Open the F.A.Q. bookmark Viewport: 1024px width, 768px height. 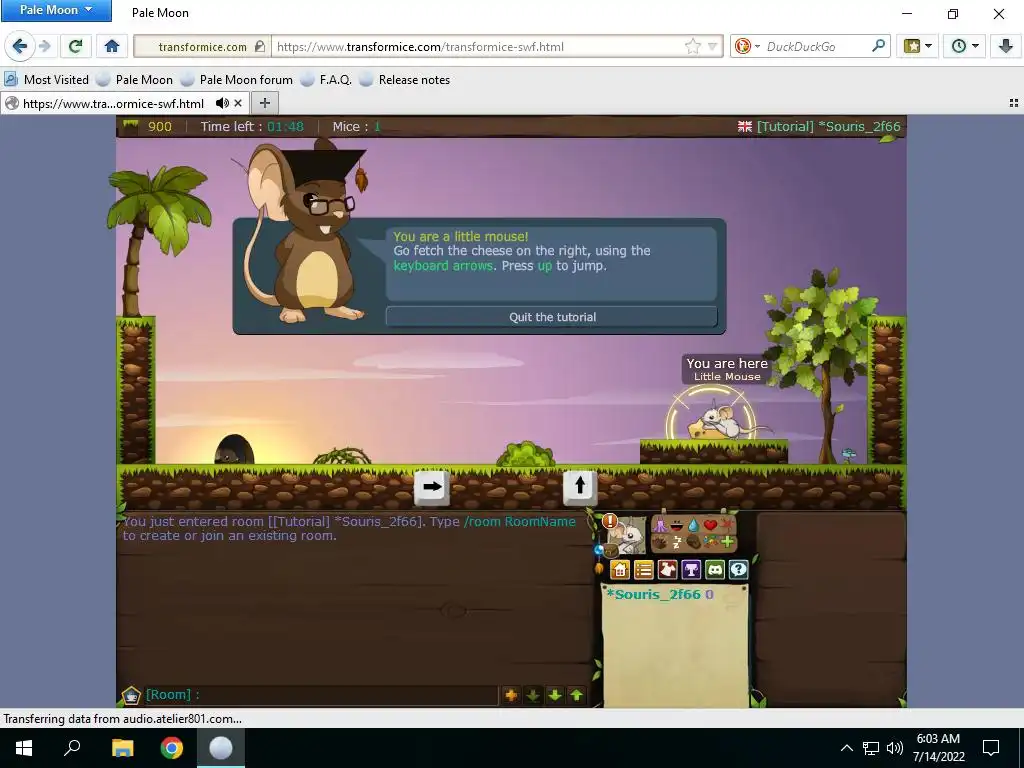(327, 80)
